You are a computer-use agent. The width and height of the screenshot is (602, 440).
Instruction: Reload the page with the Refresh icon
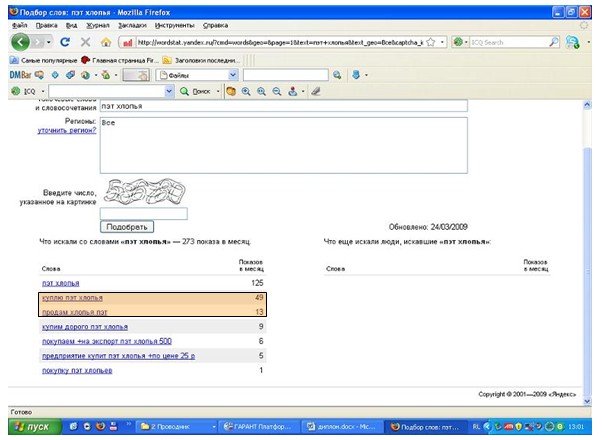click(x=65, y=42)
